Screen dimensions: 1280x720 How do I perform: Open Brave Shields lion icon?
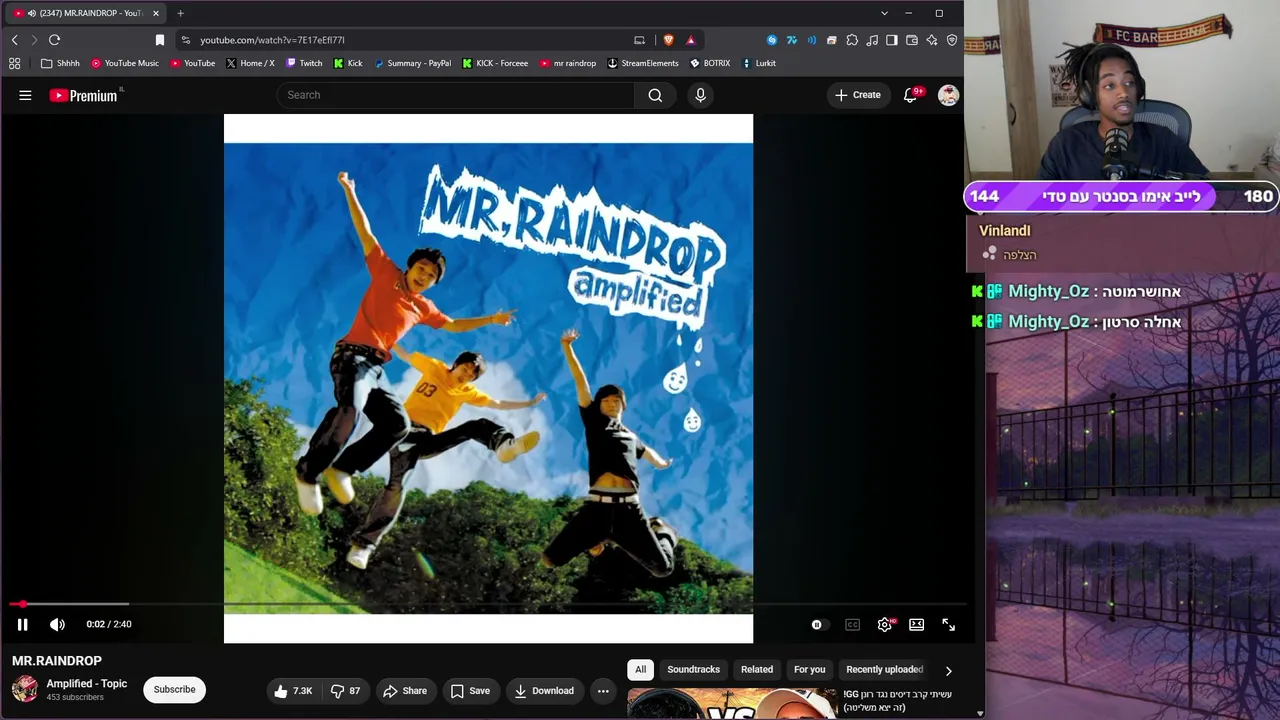pyautogui.click(x=668, y=40)
